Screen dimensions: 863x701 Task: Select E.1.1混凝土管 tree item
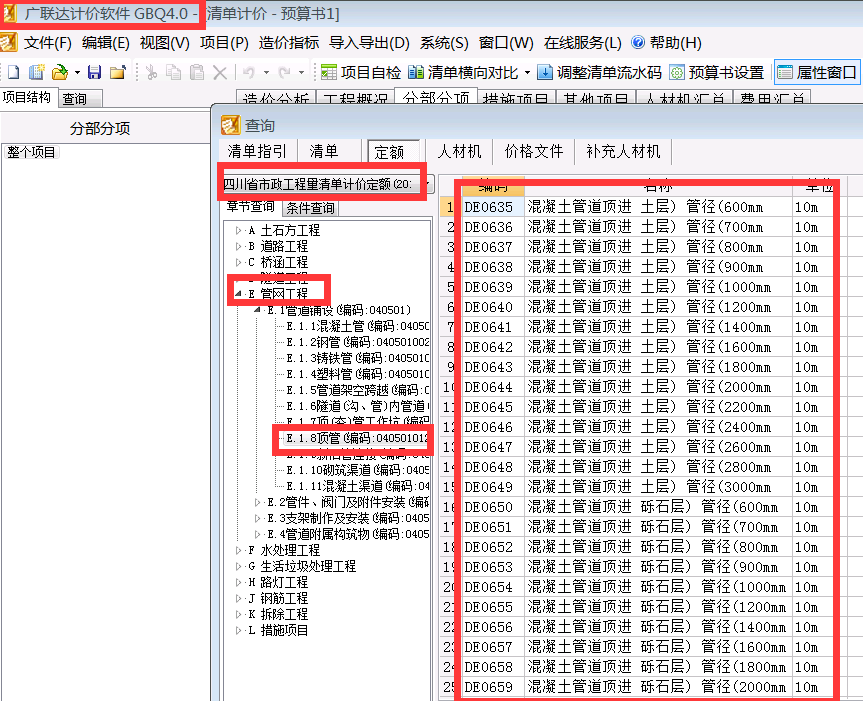pos(358,326)
